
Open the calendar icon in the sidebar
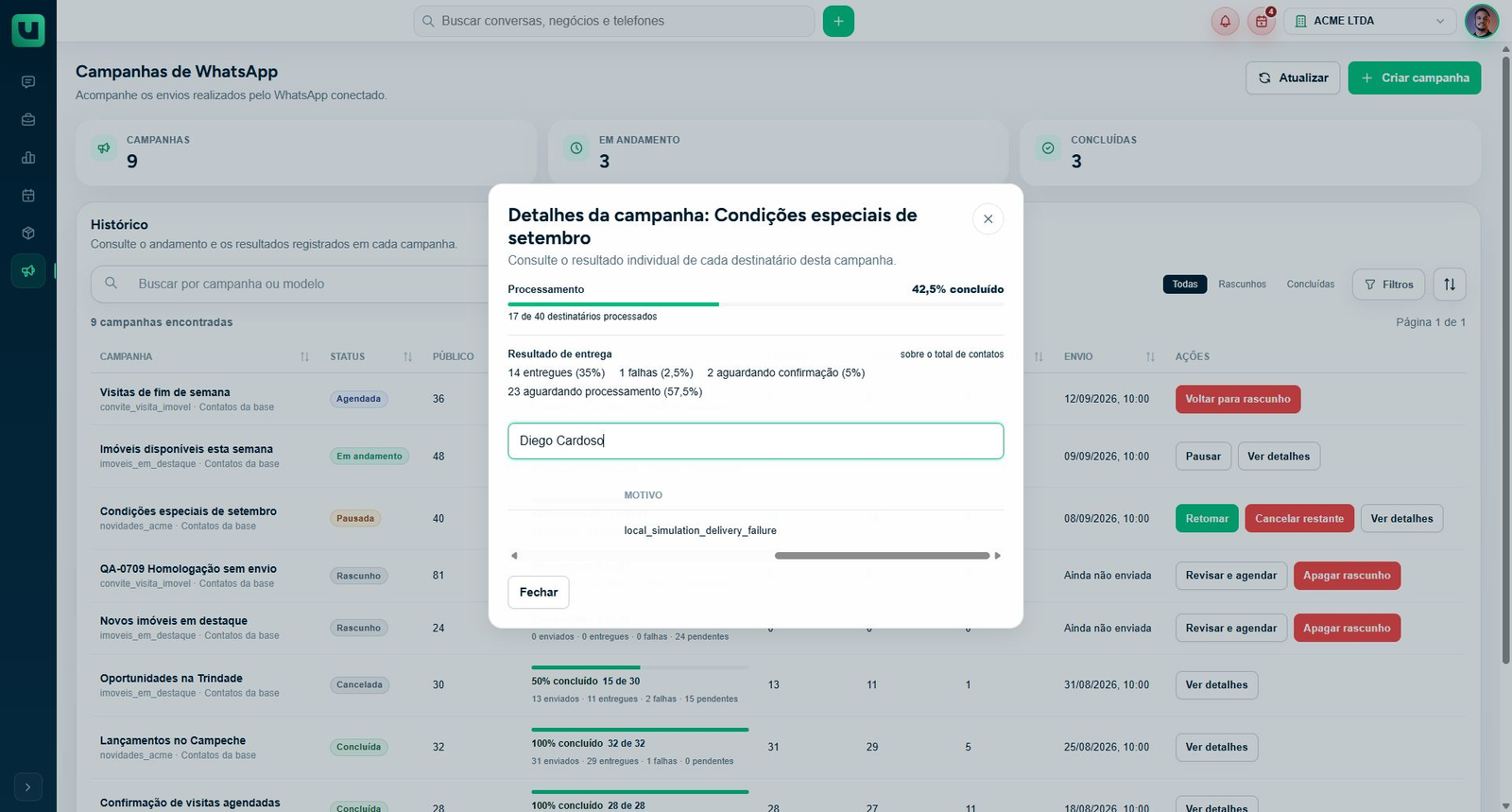tap(28, 196)
